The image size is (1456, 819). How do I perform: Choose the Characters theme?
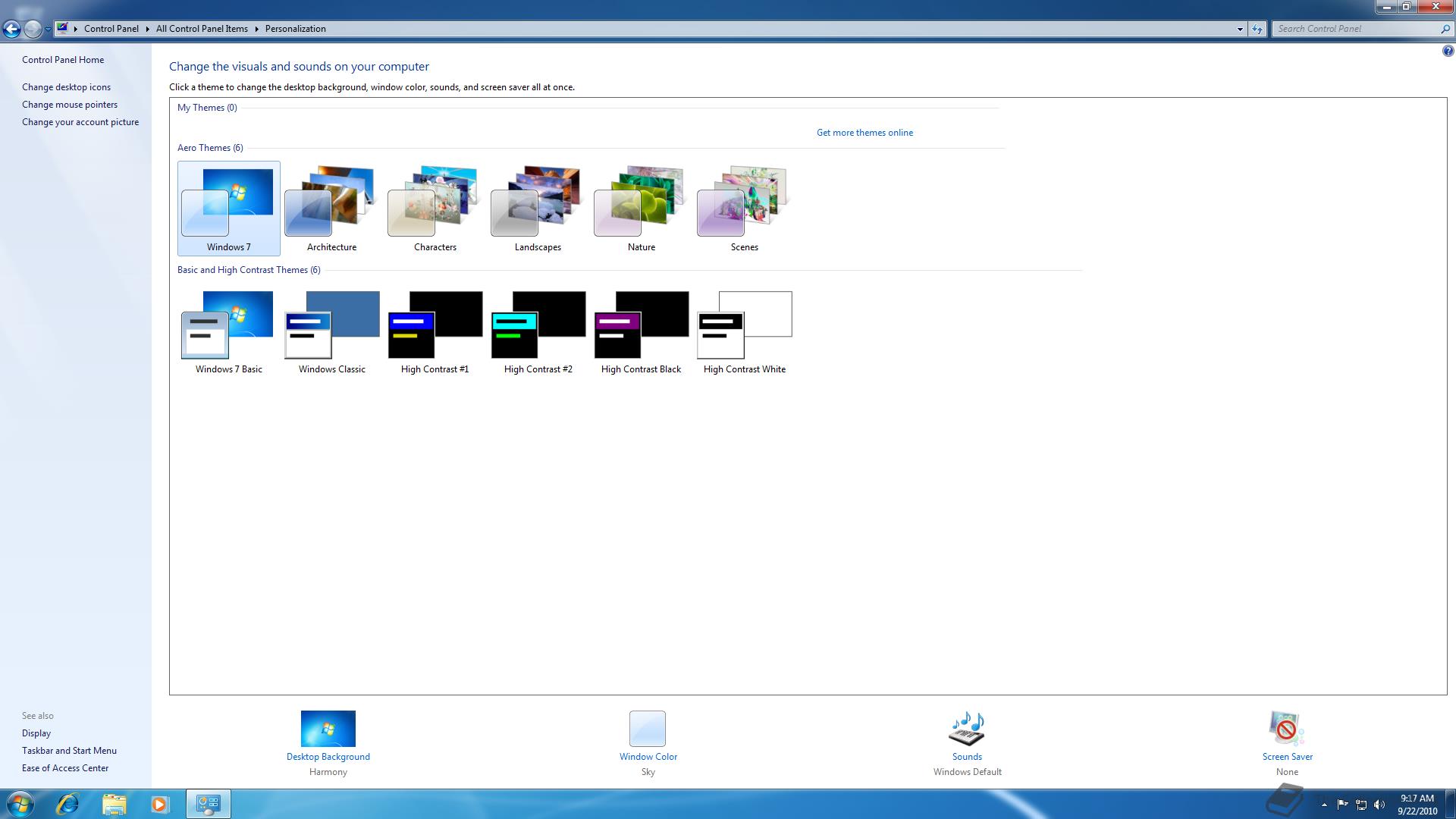click(435, 208)
